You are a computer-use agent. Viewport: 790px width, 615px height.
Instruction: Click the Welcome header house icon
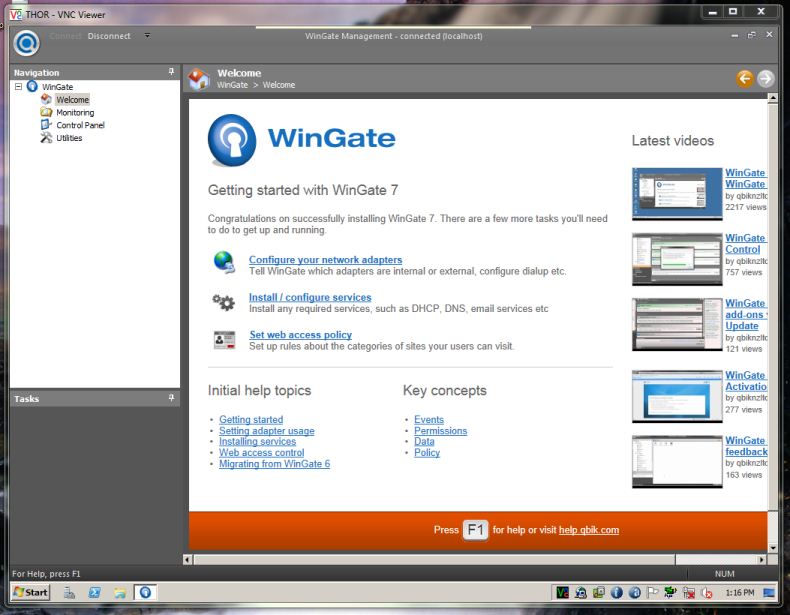tap(199, 79)
